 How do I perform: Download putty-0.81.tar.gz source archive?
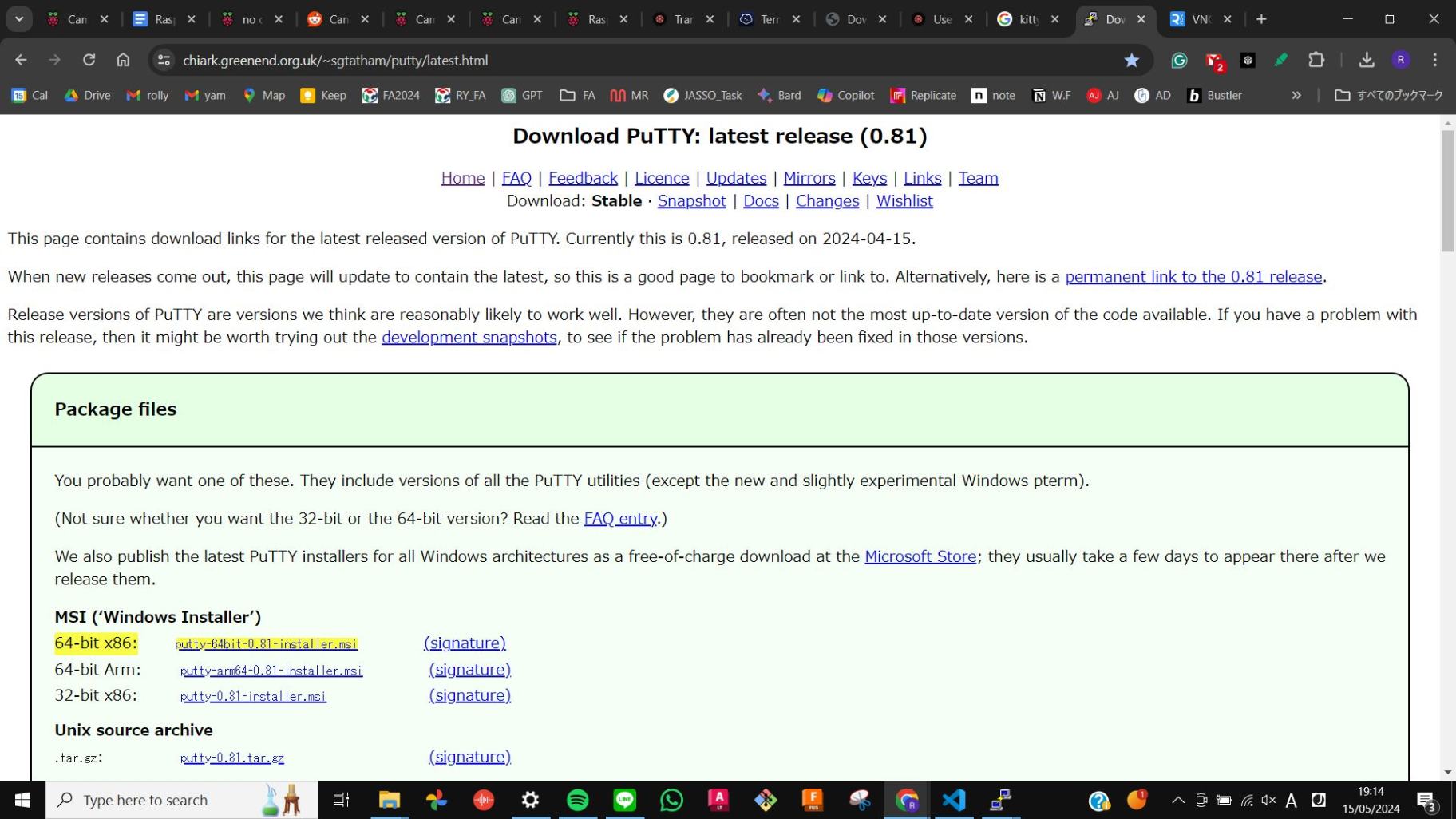pos(232,758)
